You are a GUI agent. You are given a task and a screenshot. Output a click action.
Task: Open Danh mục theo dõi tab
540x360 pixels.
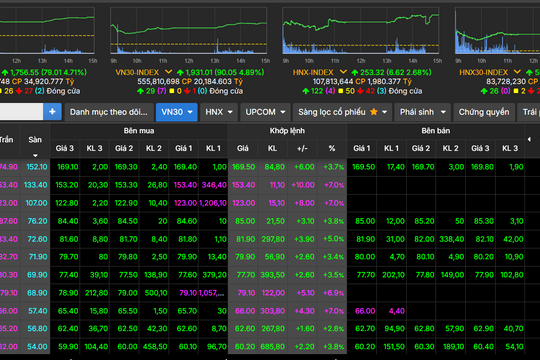109,112
